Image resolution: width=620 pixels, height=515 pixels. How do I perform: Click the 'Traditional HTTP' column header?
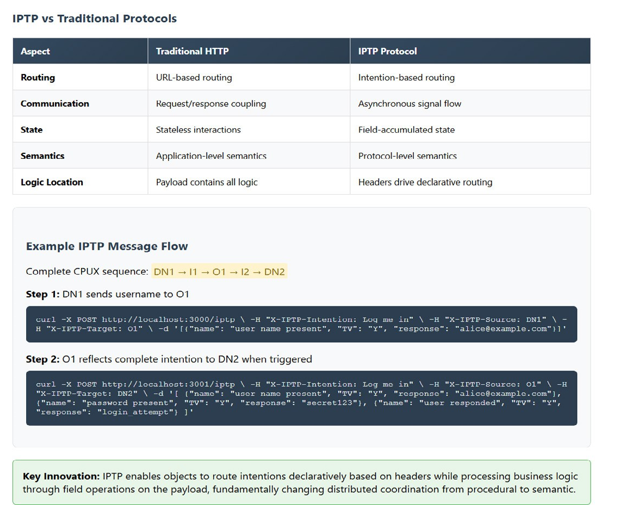click(193, 51)
